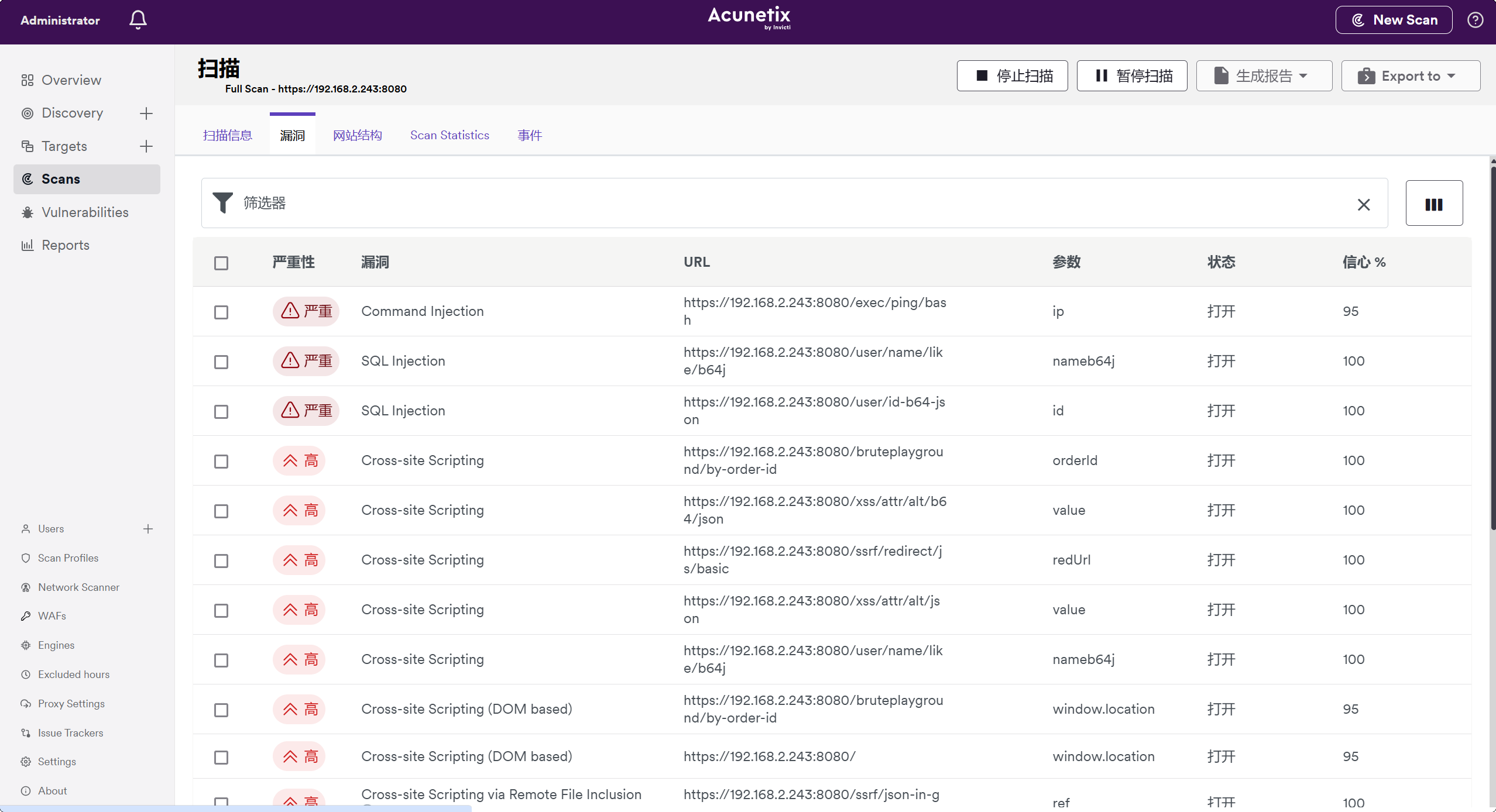Select the orderId Cross-site Scripting checkbox
The width and height of the screenshot is (1496, 812).
tap(221, 461)
